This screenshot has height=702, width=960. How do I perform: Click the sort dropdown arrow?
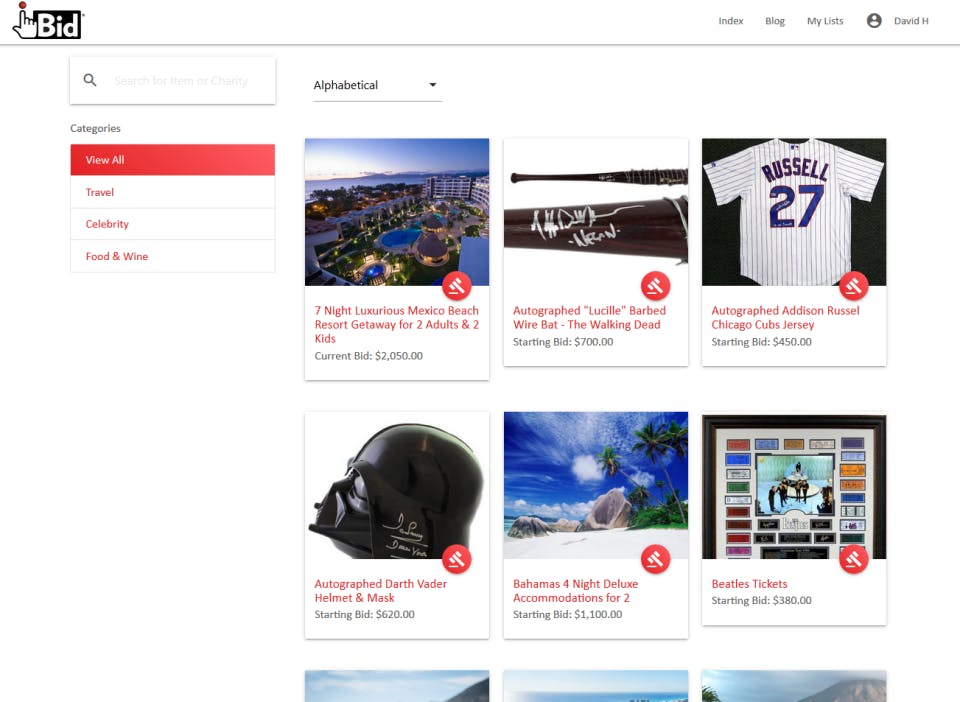click(433, 85)
